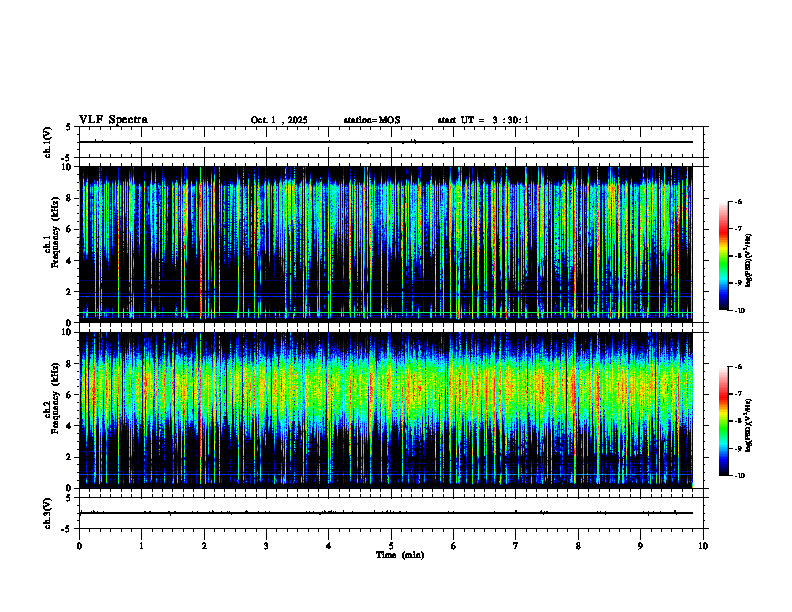792x612 pixels.
Task: Click the 5 minute tick label on time axis
Action: (391, 546)
